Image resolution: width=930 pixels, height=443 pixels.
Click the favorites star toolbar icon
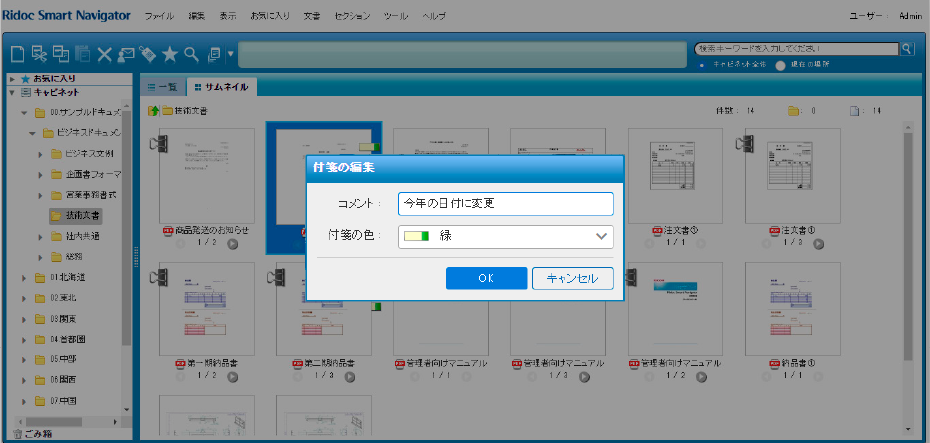click(x=169, y=54)
